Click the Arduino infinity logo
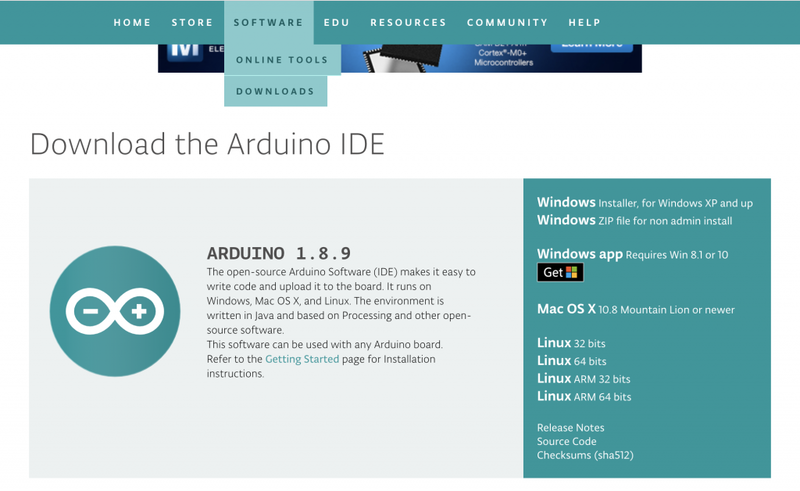The image size is (800, 491). [x=115, y=311]
